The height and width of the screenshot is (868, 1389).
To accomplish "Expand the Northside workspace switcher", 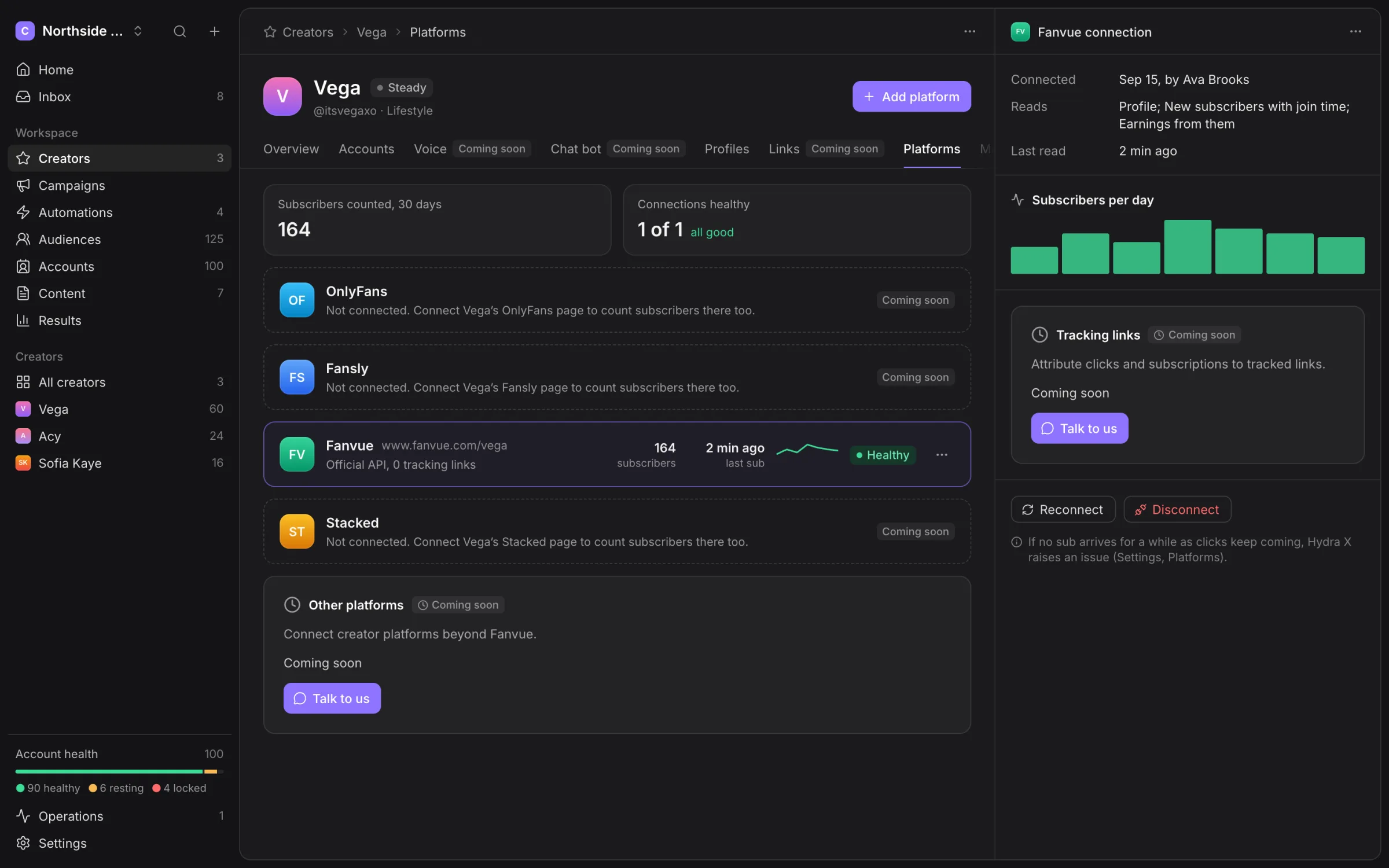I will [x=79, y=31].
